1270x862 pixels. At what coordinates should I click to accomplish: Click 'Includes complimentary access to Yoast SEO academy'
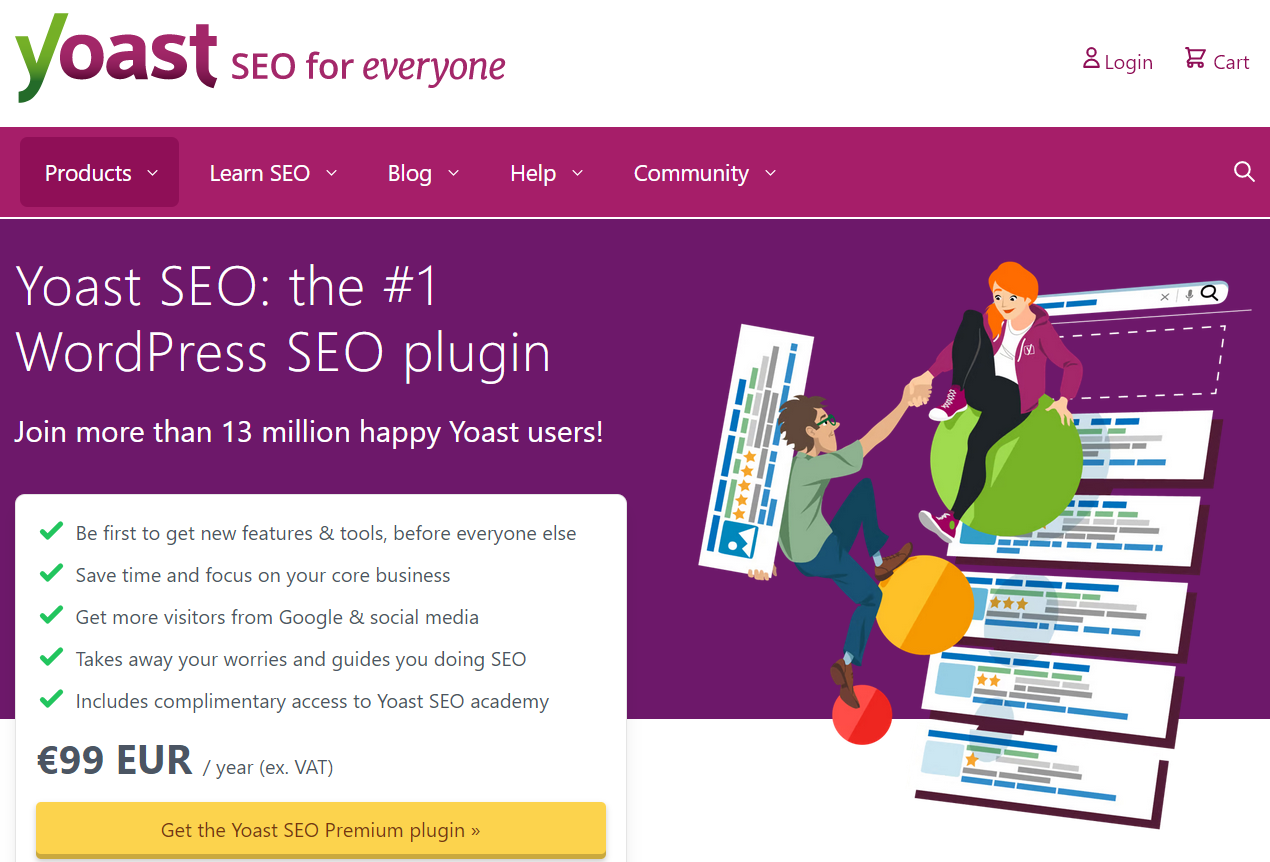(x=312, y=701)
